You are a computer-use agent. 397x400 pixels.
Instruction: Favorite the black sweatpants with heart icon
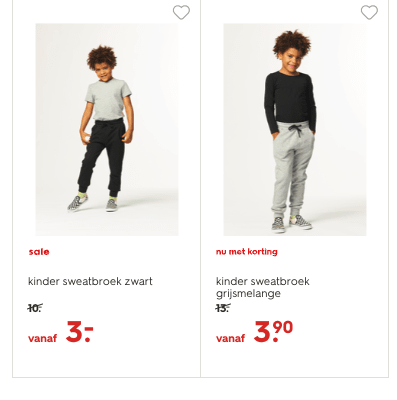(x=181, y=13)
